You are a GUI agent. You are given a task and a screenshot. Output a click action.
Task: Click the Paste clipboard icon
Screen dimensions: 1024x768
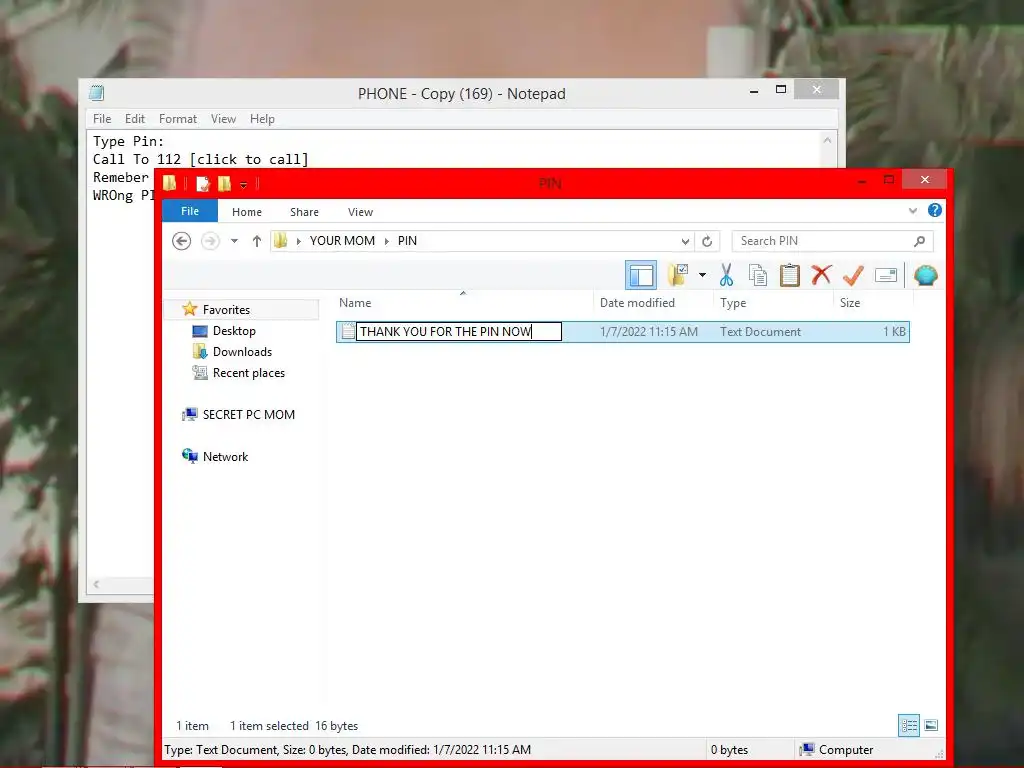pyautogui.click(x=790, y=275)
